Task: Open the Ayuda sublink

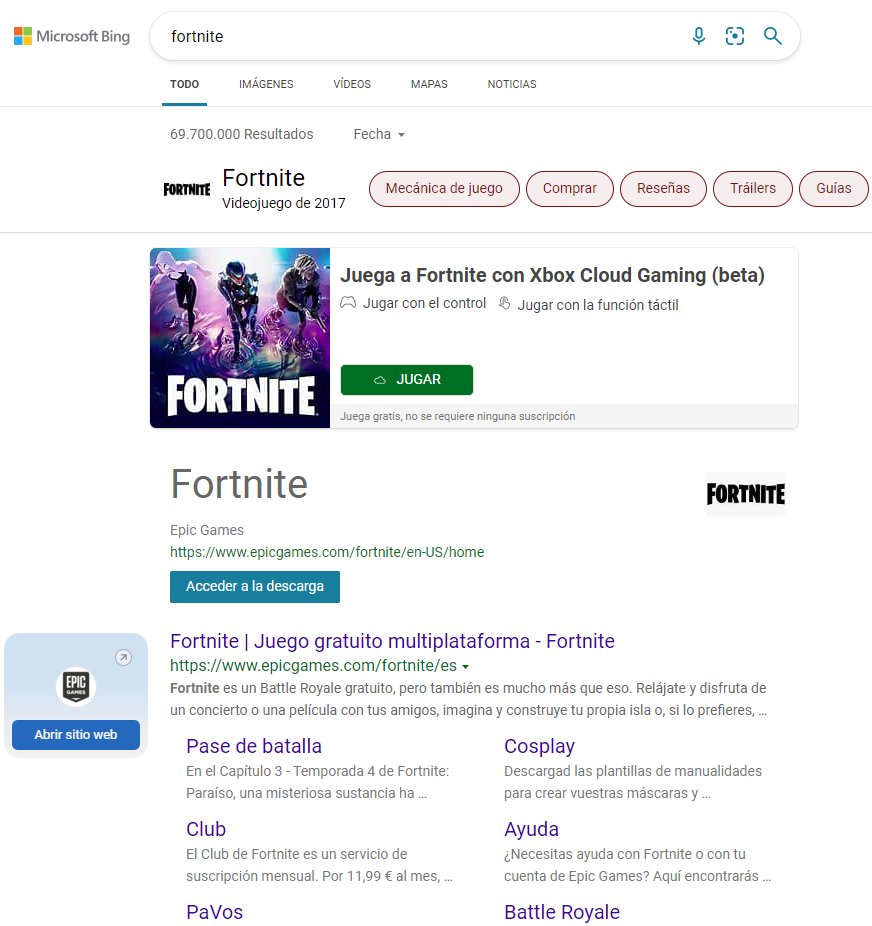Action: 531,829
